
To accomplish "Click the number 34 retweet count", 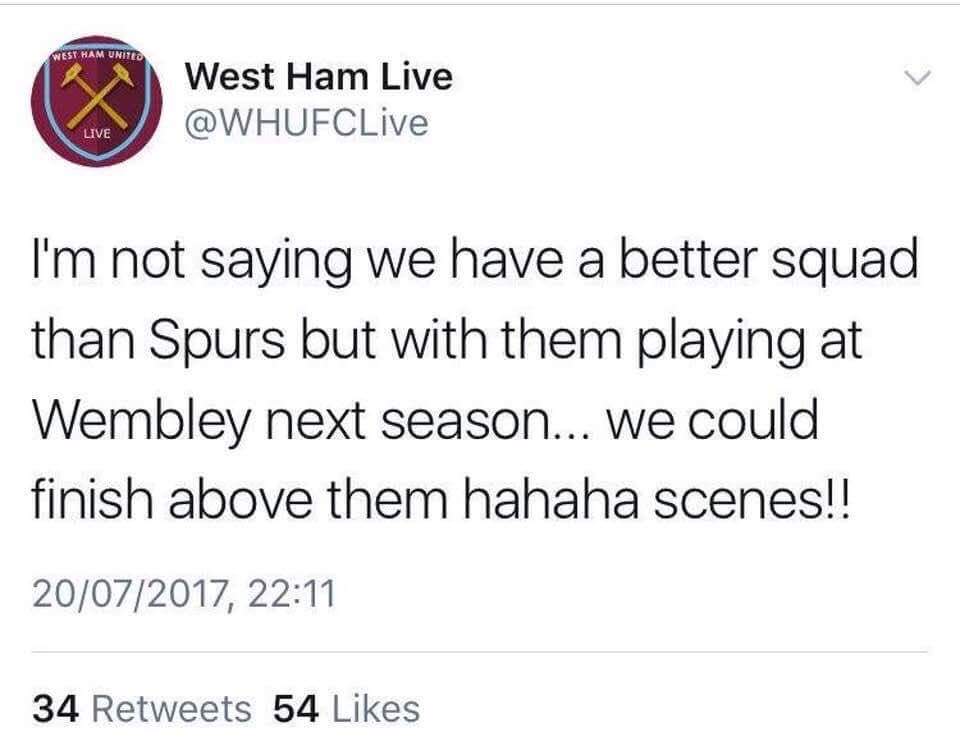I will tap(55, 709).
